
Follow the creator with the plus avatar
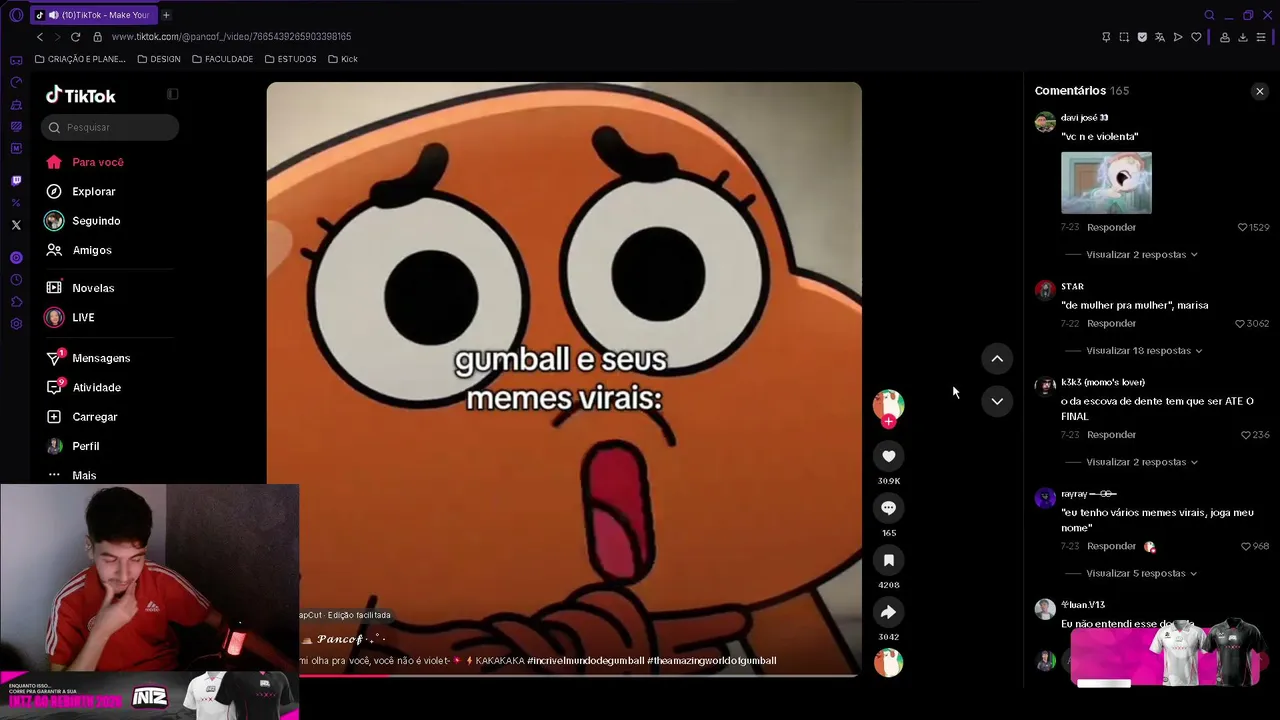[888, 421]
